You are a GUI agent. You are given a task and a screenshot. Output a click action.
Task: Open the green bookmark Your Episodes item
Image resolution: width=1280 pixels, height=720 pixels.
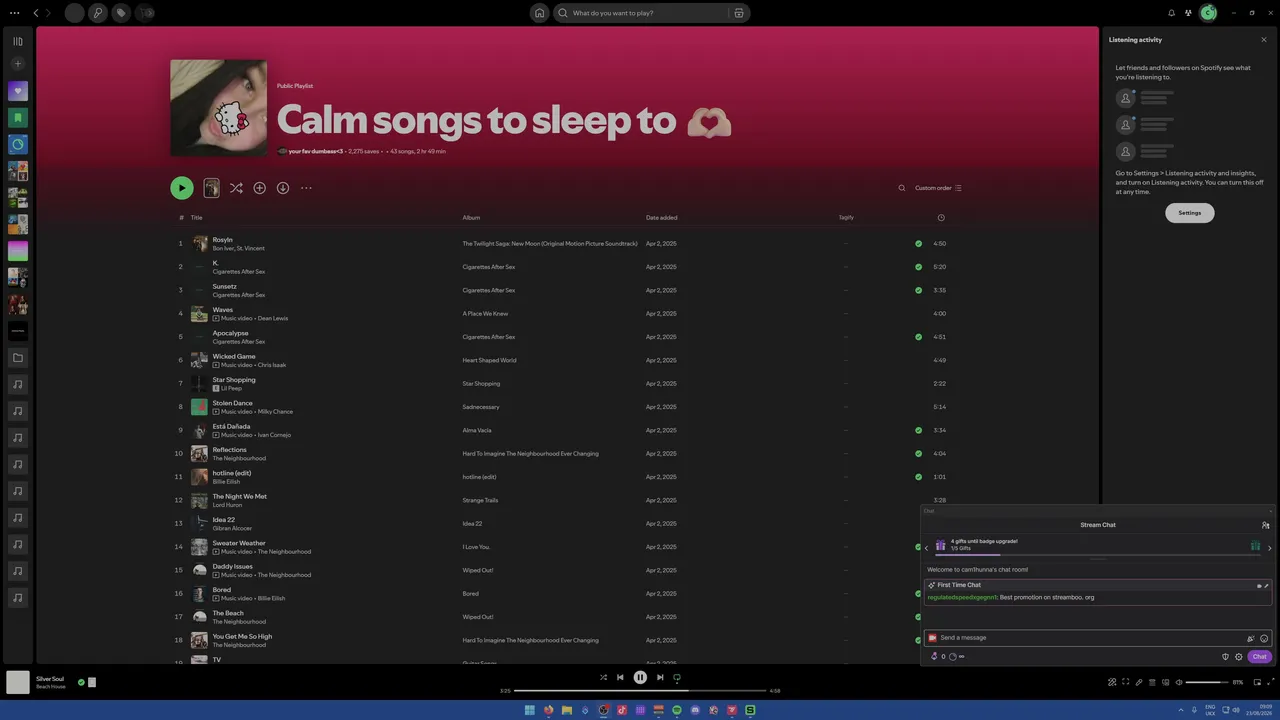tap(17, 118)
